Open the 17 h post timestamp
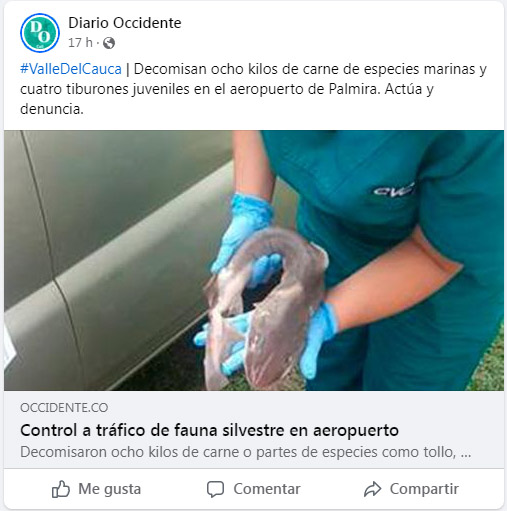The image size is (507, 511). coord(80,43)
